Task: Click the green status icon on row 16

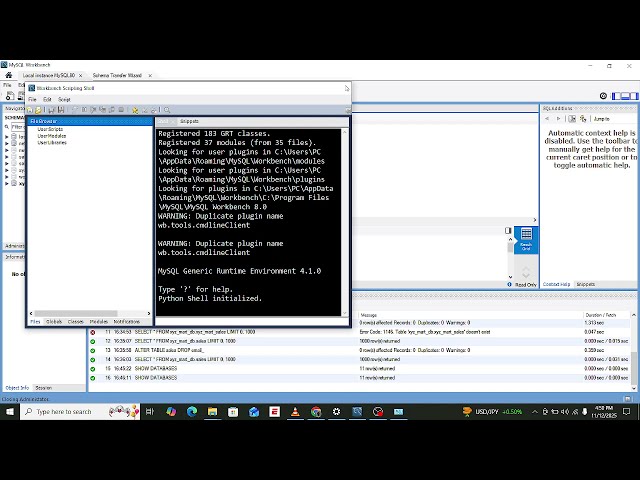Action: pos(93,378)
